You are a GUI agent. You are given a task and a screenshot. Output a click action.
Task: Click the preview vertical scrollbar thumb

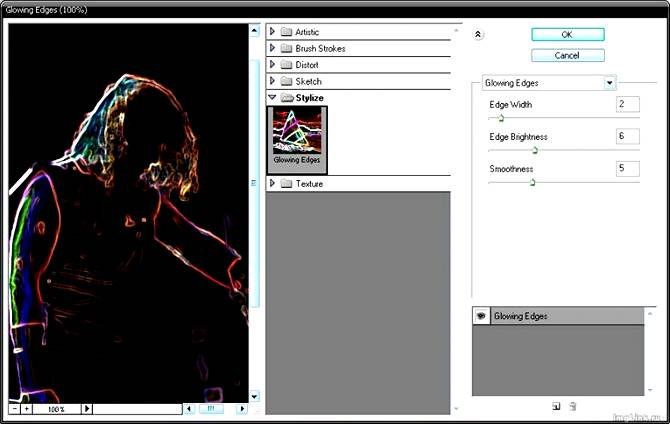pyautogui.click(x=254, y=183)
